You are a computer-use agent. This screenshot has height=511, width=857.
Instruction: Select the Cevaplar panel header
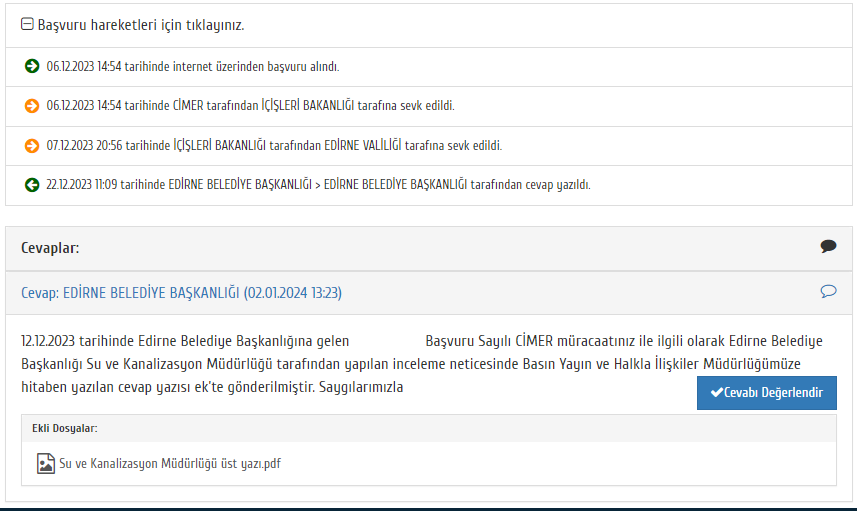click(x=50, y=247)
